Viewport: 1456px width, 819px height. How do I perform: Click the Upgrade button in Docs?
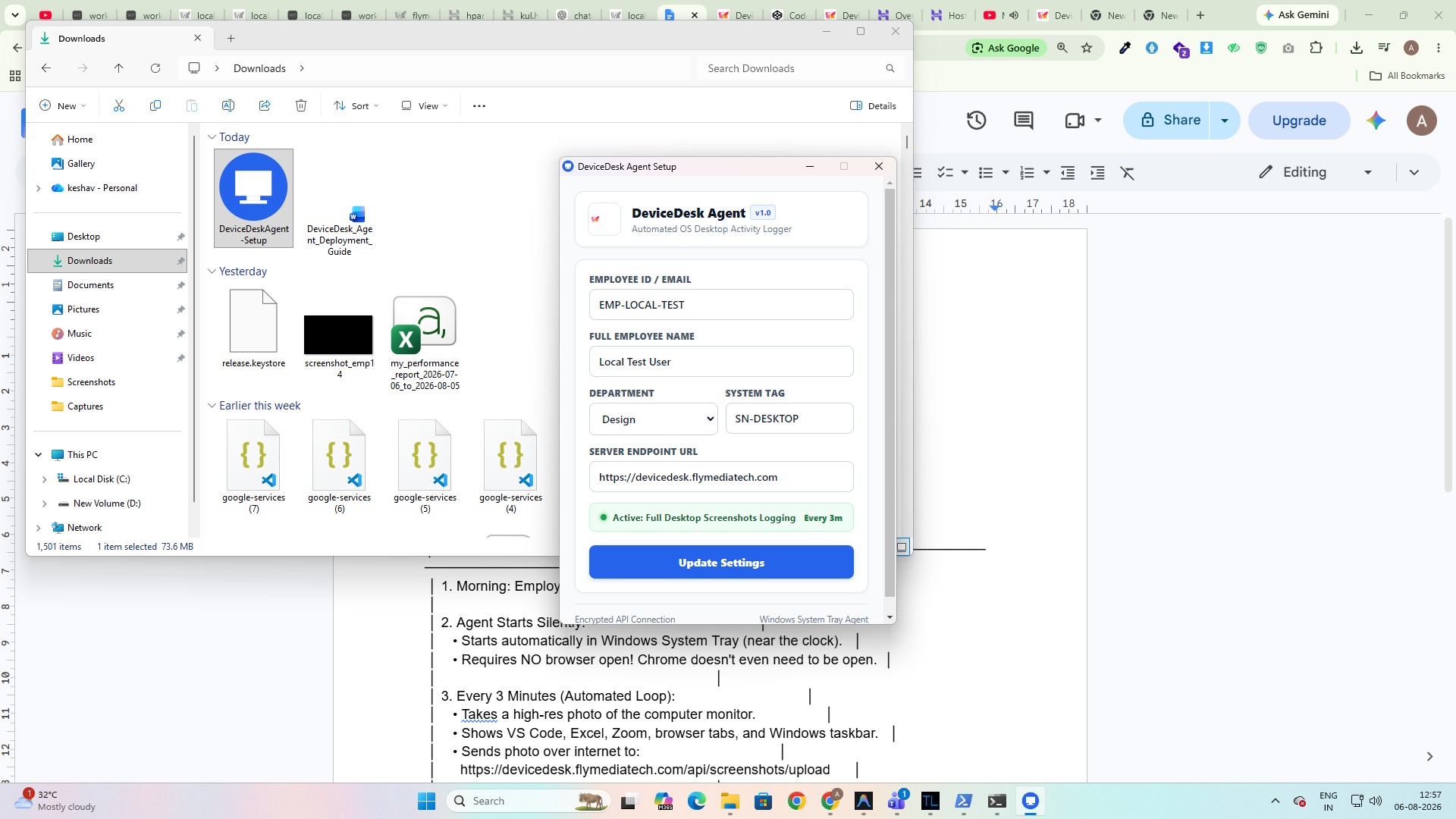(1299, 120)
